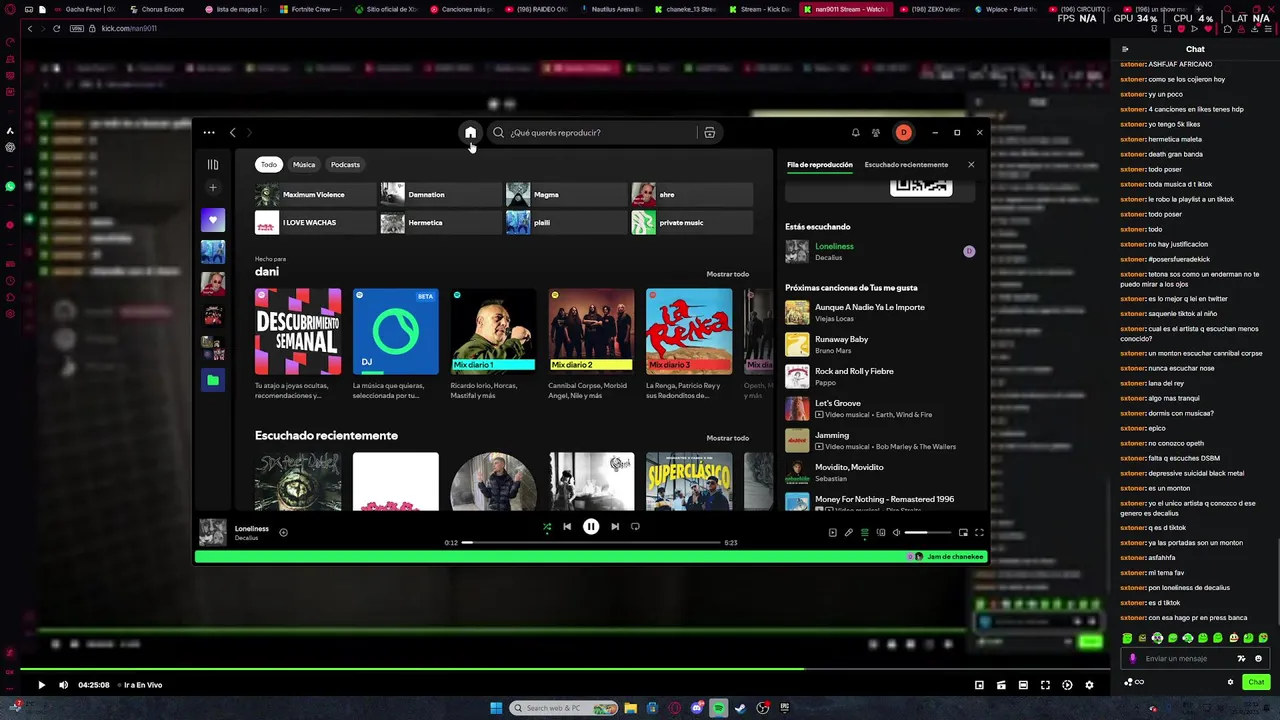The image size is (1280, 720).
Task: Open the green folder in Spotify sidebar
Action: [x=212, y=380]
